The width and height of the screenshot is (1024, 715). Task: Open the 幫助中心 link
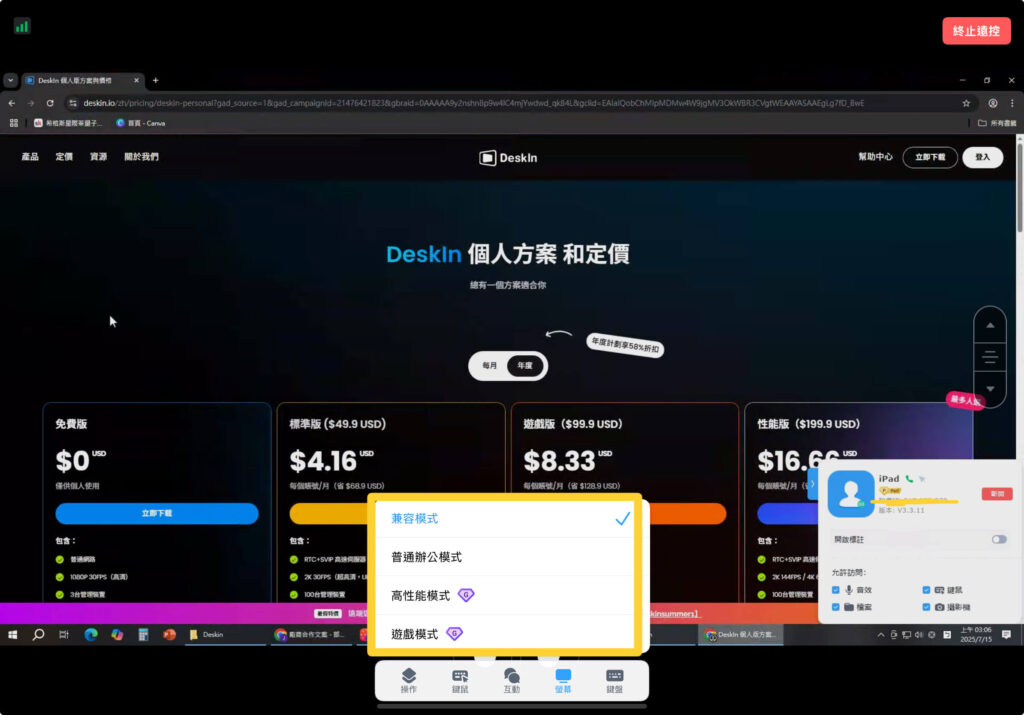coord(875,157)
